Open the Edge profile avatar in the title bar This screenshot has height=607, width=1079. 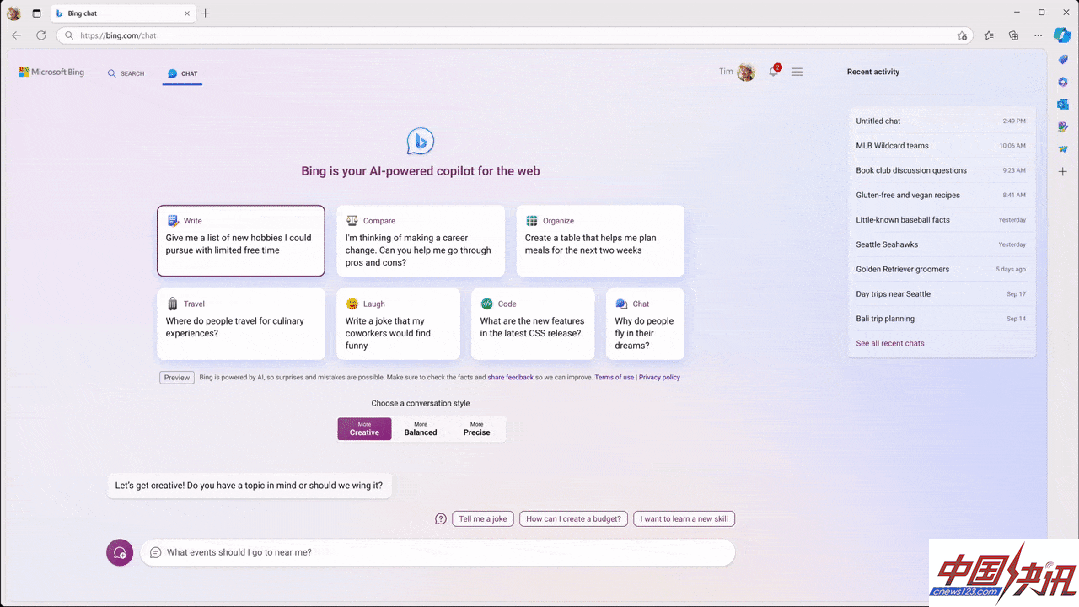tap(14, 13)
